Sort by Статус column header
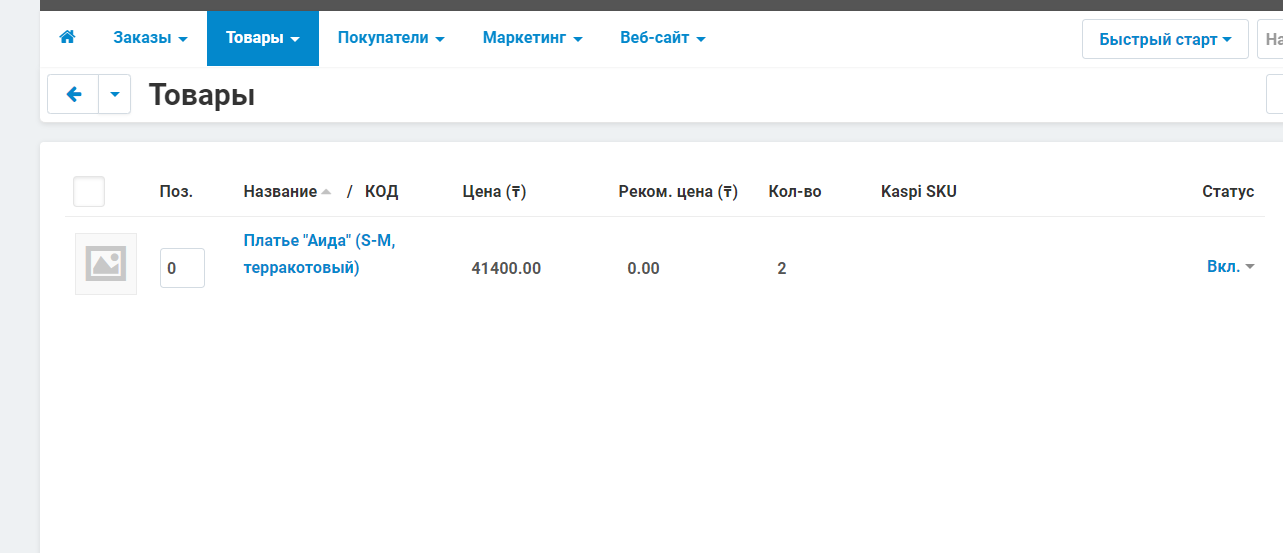Screen dimensions: 1283x553 (1228, 191)
